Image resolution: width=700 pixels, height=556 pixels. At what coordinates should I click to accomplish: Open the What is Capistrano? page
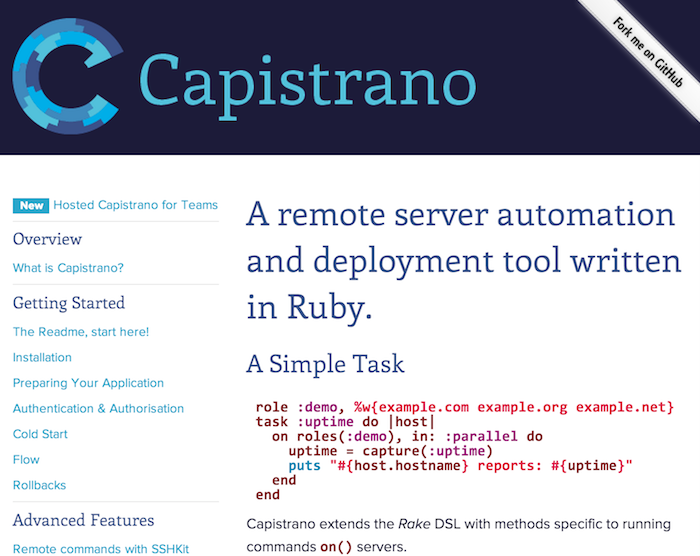(68, 268)
